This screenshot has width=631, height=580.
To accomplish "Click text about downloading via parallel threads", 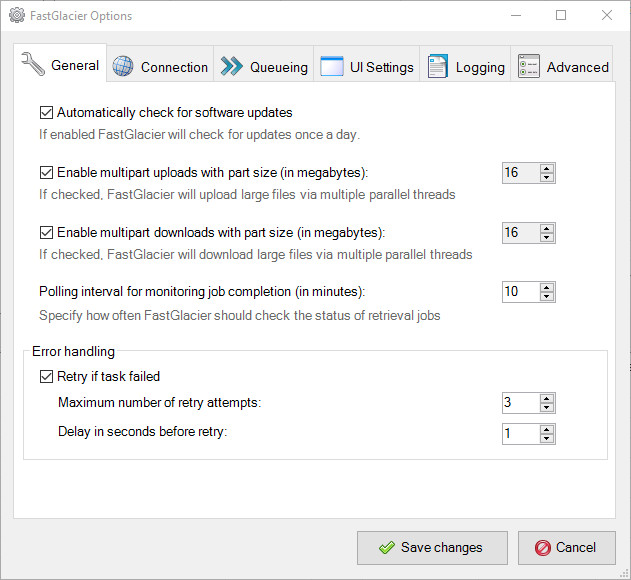I will click(x=256, y=255).
